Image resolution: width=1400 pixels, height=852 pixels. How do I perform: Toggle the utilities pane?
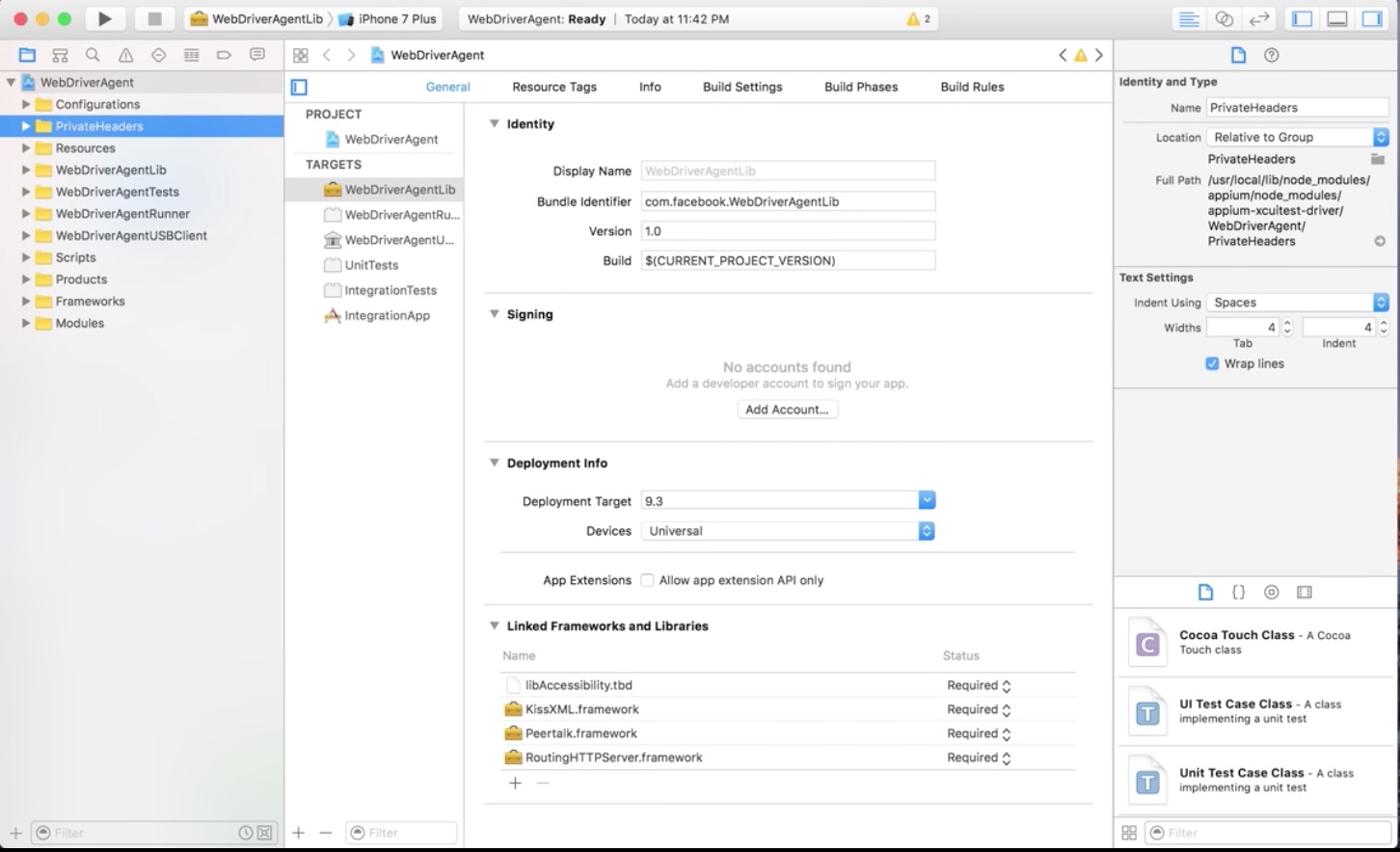1371,18
